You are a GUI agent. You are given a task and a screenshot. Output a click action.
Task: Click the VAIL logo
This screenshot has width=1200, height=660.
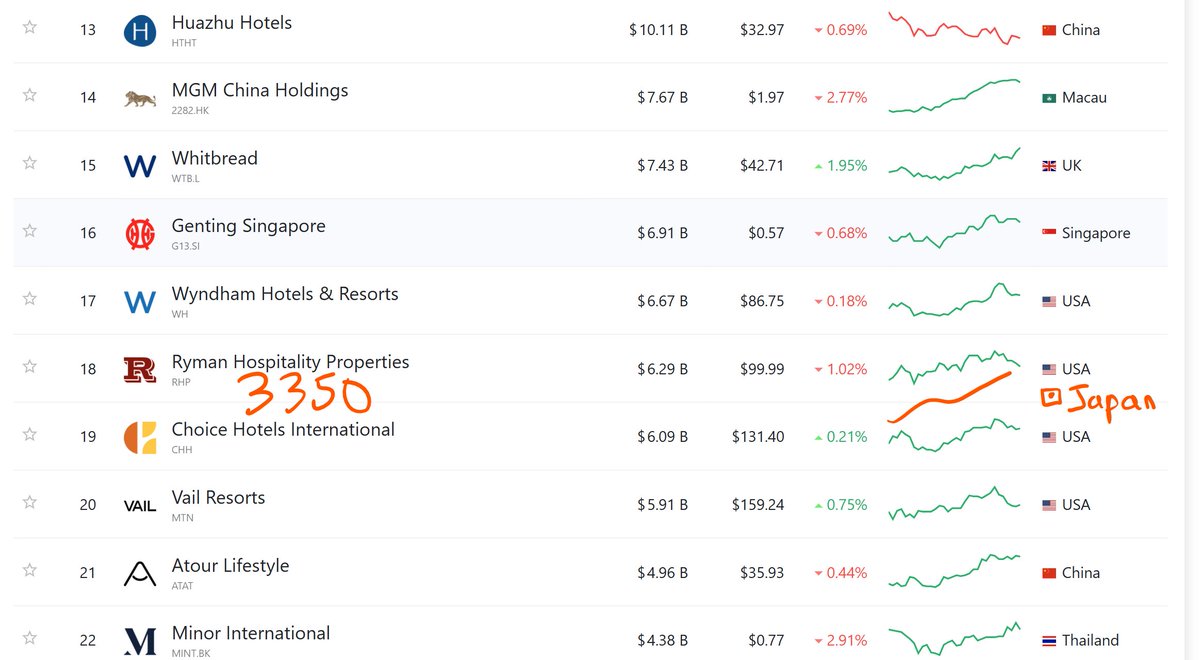[140, 506]
